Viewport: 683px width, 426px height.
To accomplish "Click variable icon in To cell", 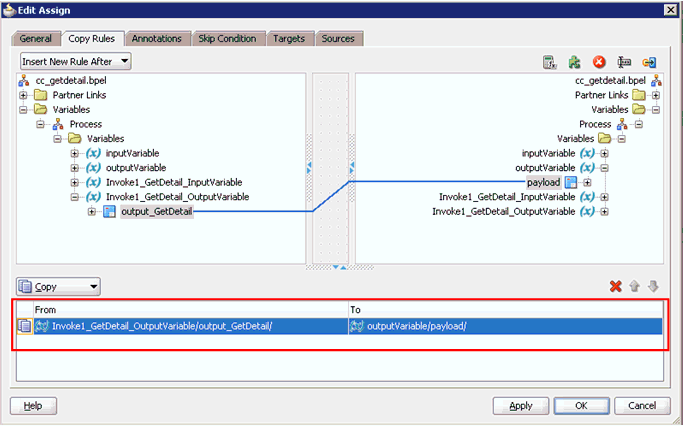I will pos(357,326).
